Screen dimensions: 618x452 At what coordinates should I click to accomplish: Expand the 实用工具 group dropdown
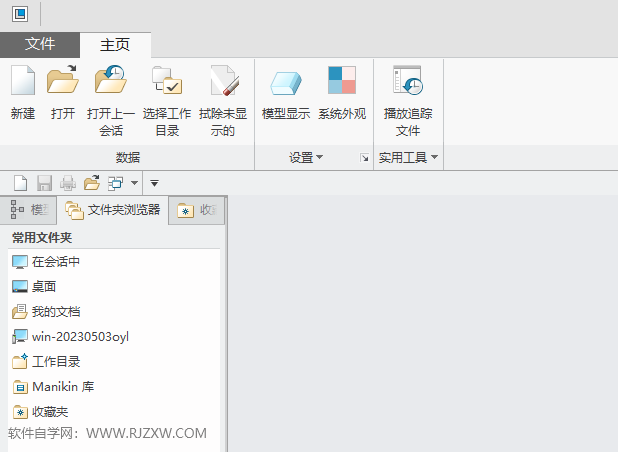(408, 158)
